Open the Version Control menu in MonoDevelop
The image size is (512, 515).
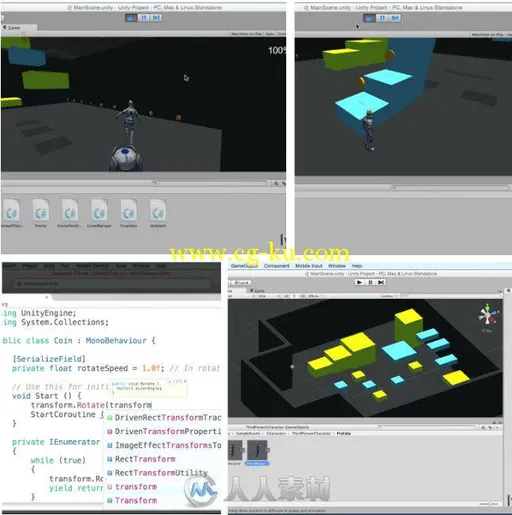(x=92, y=266)
